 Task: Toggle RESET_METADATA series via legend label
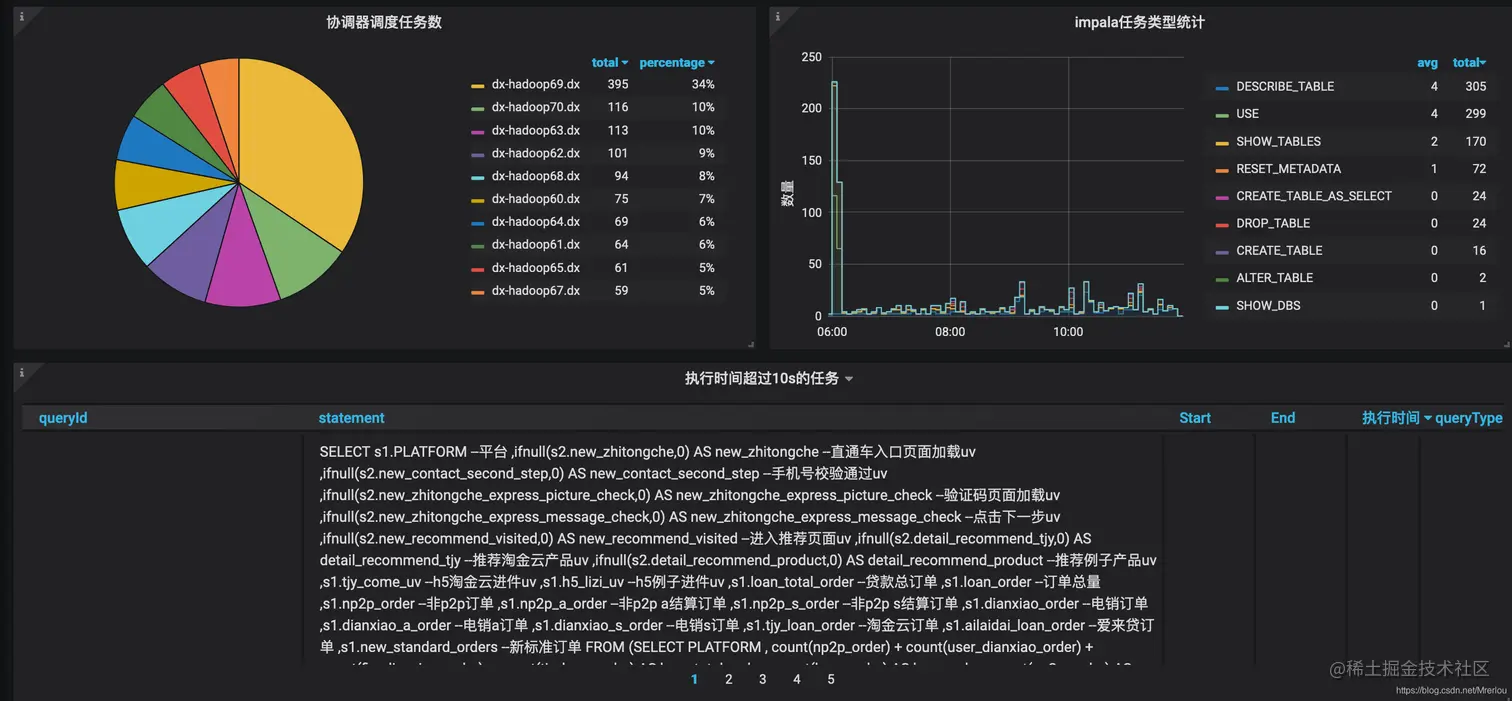tap(1288, 169)
